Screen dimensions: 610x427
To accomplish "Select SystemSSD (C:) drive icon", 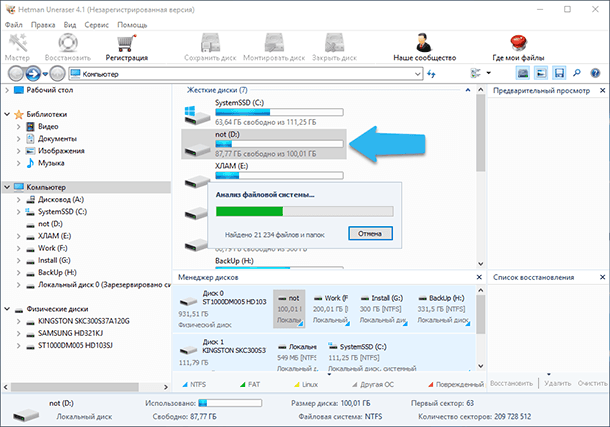I will (197, 115).
